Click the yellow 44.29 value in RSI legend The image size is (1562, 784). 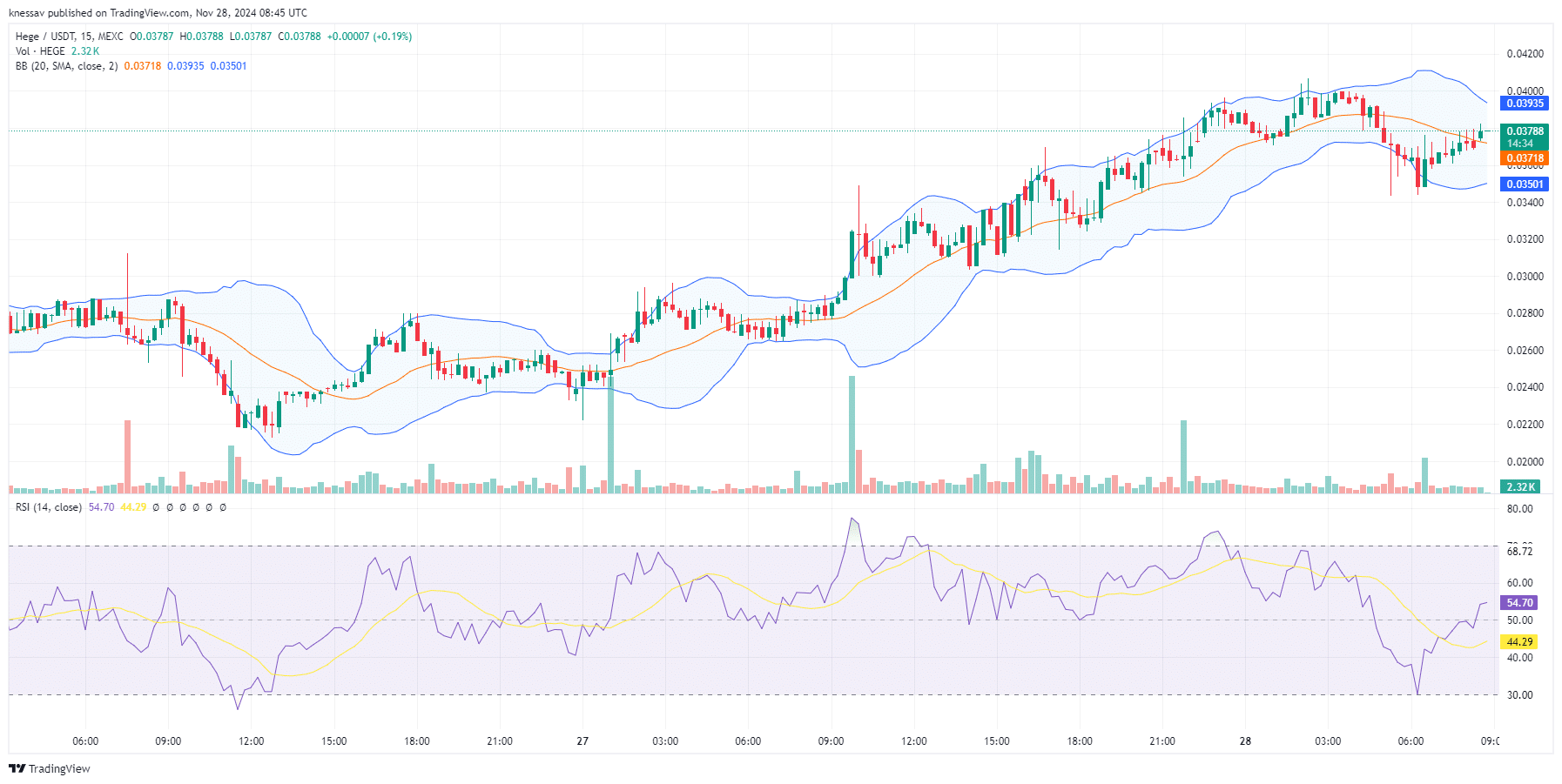(x=133, y=507)
